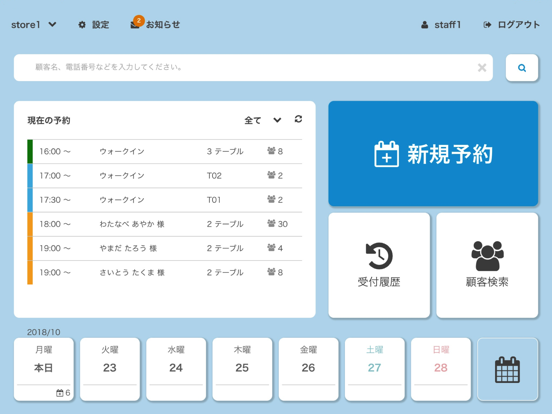Open the 顧客検索 customer search tile
Image resolution: width=552 pixels, height=414 pixels.
pos(487,265)
